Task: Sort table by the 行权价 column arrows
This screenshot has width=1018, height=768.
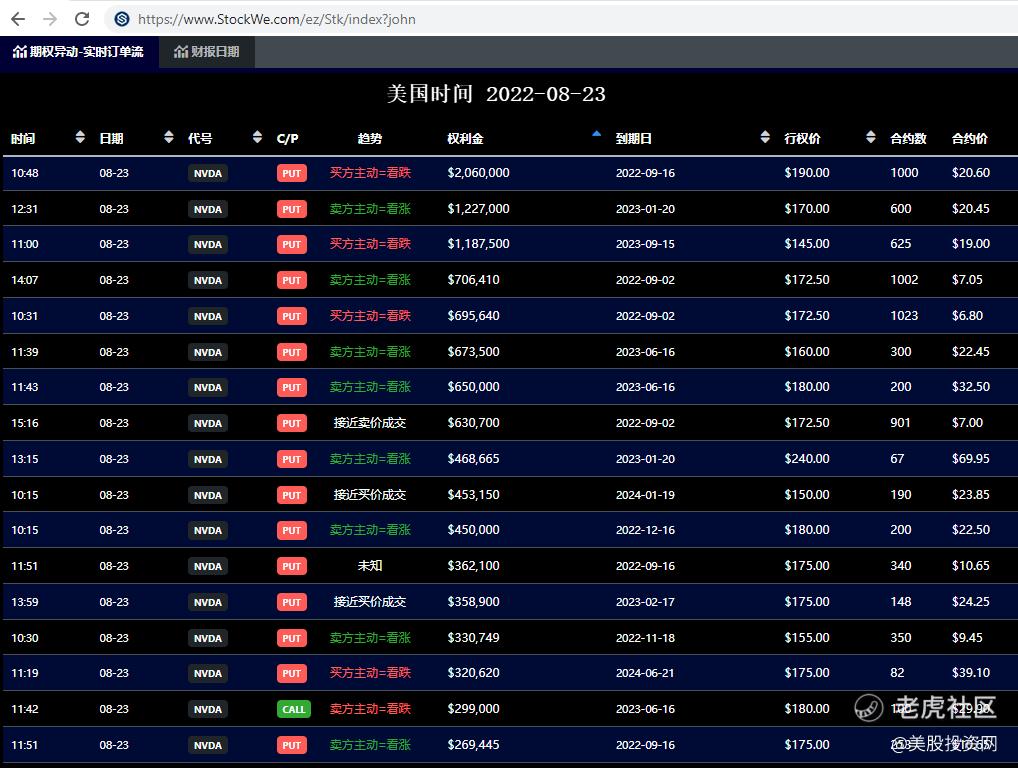Action: point(871,137)
